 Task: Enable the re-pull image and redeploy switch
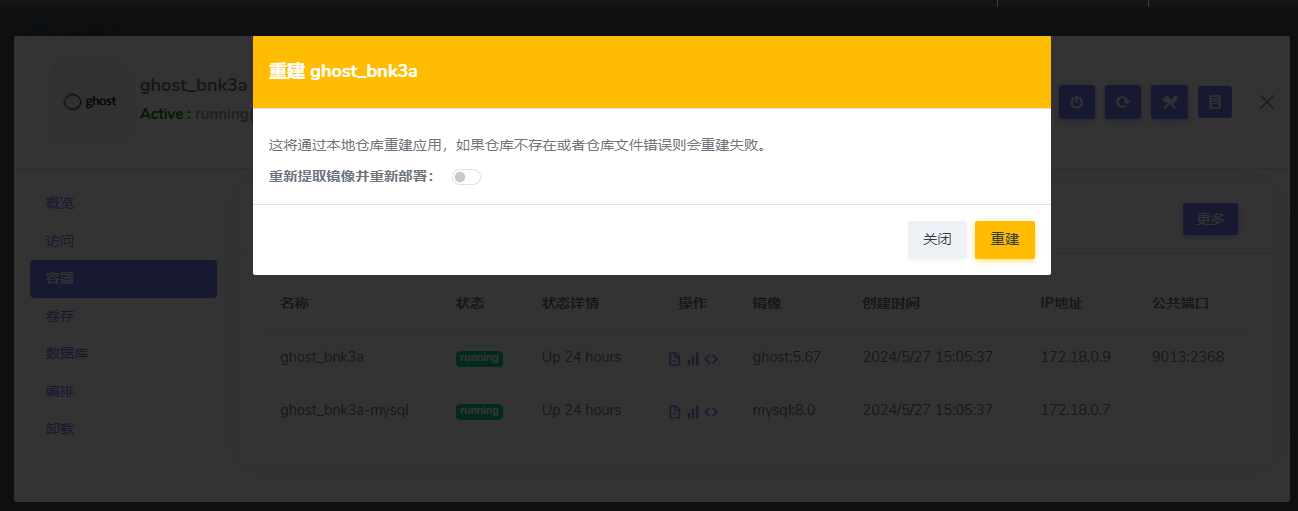(x=466, y=177)
